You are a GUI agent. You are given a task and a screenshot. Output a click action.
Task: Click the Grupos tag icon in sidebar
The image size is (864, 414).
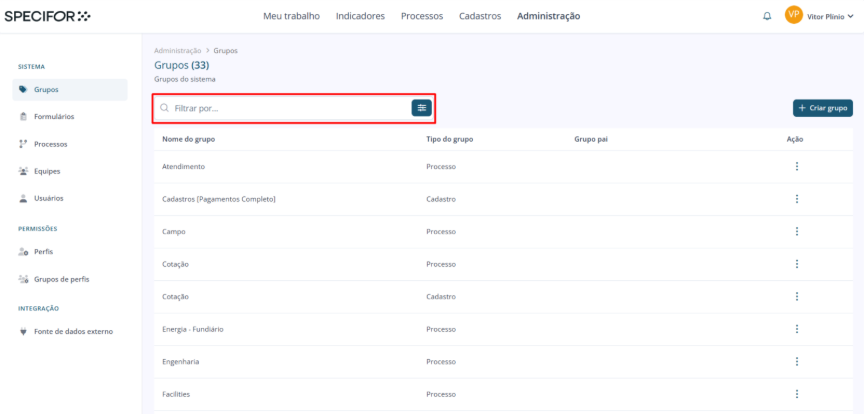pos(23,89)
